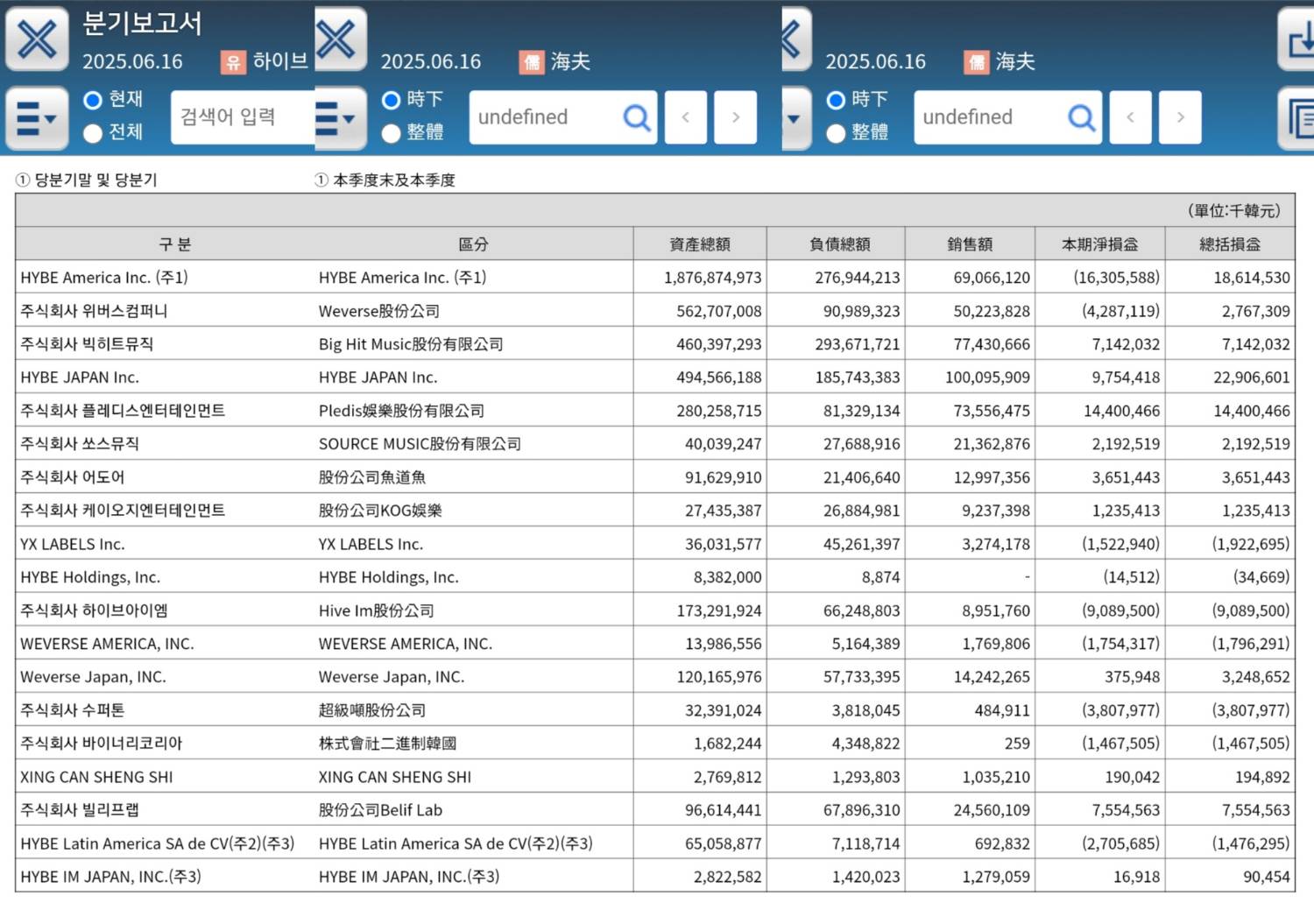Select the Pledis娛樂股份有限公司 cell
This screenshot has width=1314, height=924.
pos(401,411)
